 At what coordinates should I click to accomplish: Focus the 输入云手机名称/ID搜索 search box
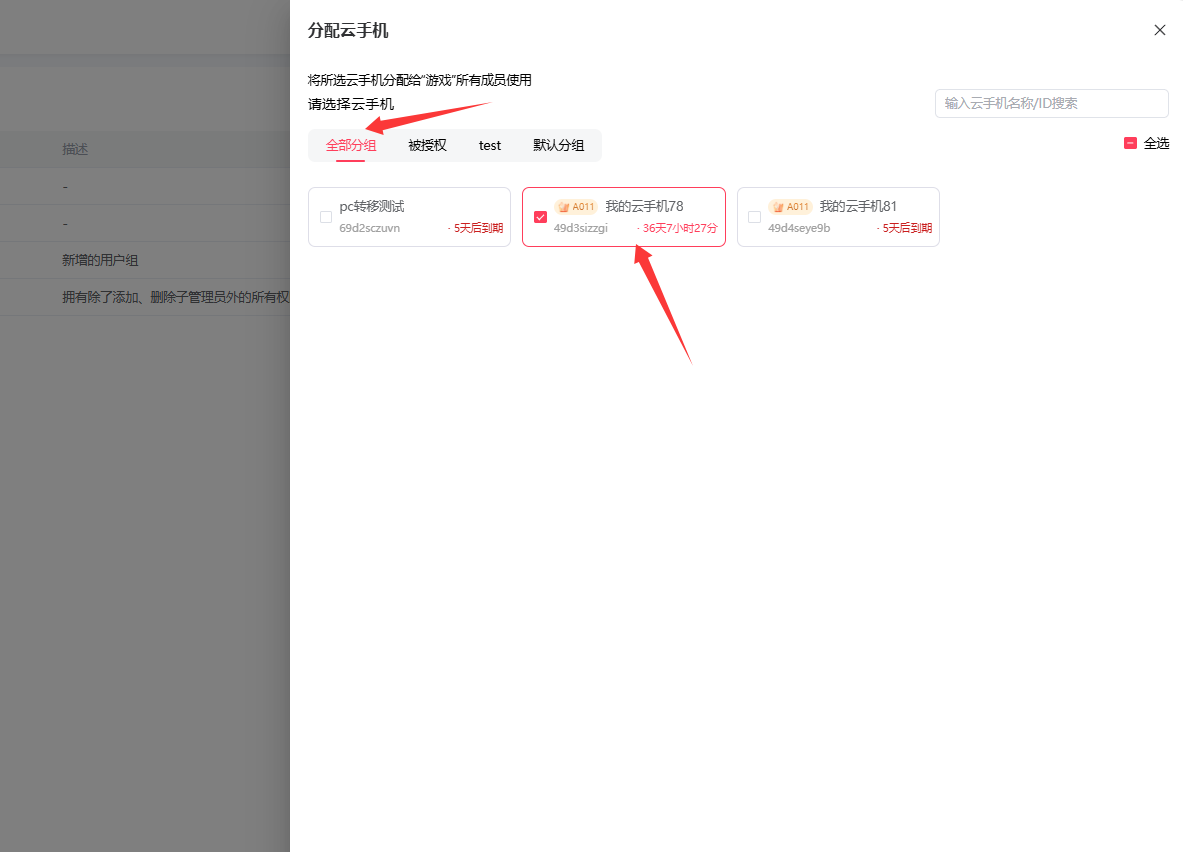tap(1051, 103)
